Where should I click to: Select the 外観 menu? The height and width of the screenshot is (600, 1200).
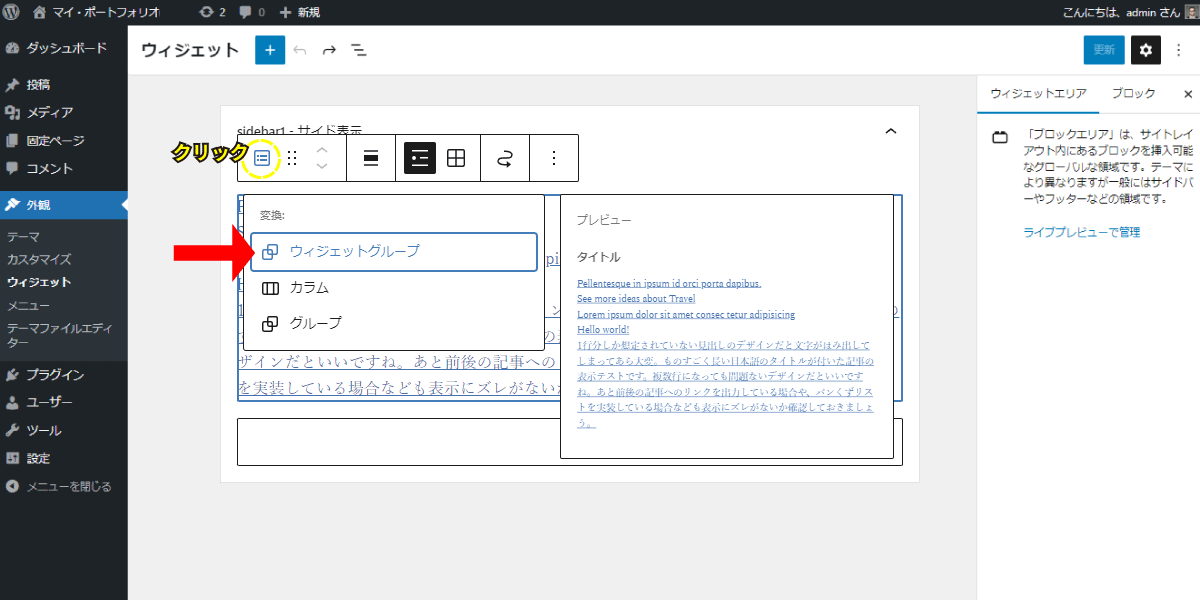64,205
